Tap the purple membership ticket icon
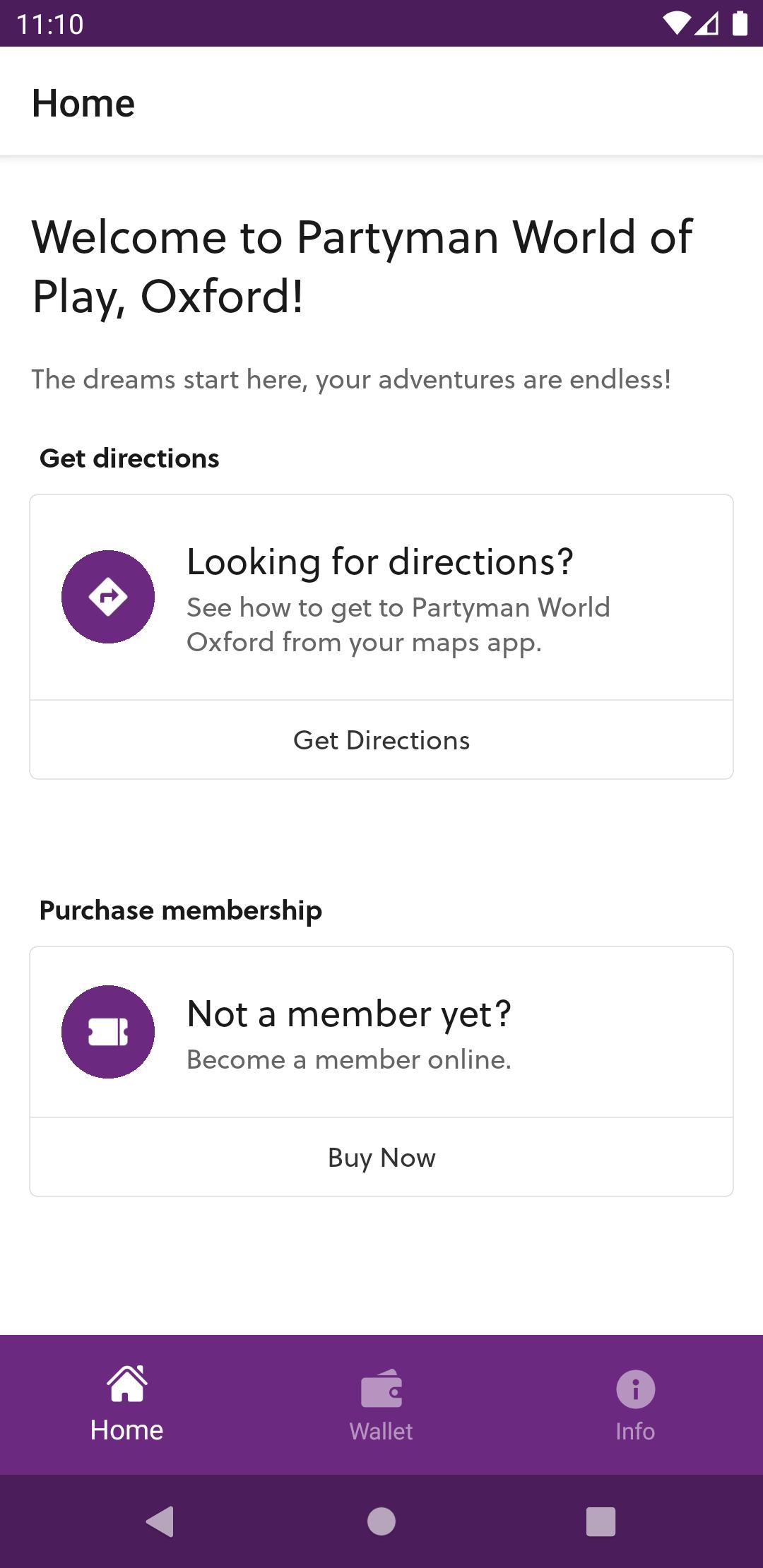The image size is (763, 1568). tap(108, 1032)
